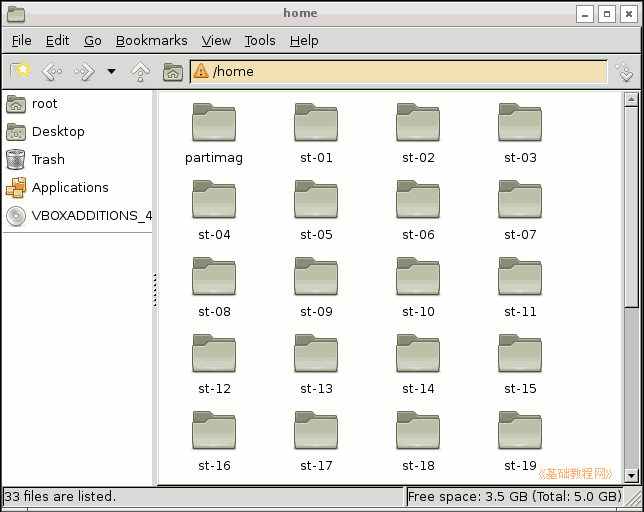Select the st-01 folder
This screenshot has width=644, height=512.
click(x=316, y=134)
